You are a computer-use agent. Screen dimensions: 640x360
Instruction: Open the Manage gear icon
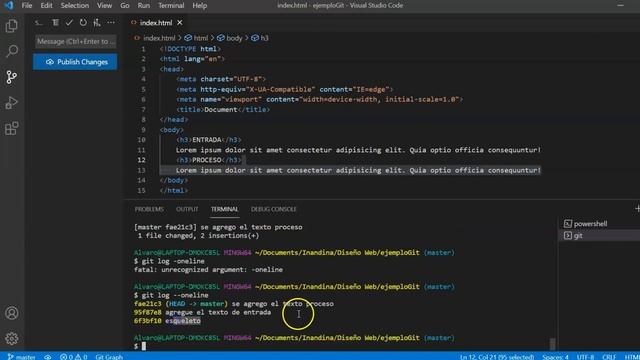(11, 338)
